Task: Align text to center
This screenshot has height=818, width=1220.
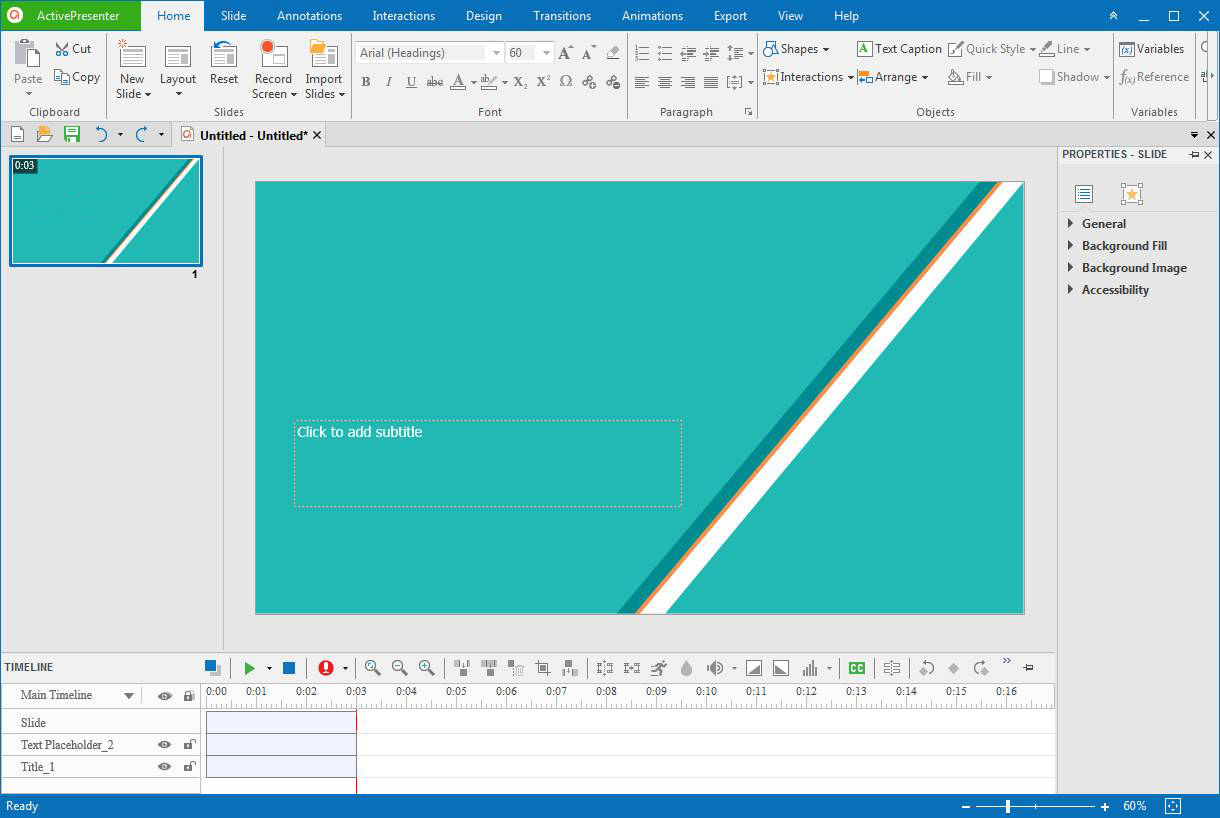Action: tap(665, 82)
